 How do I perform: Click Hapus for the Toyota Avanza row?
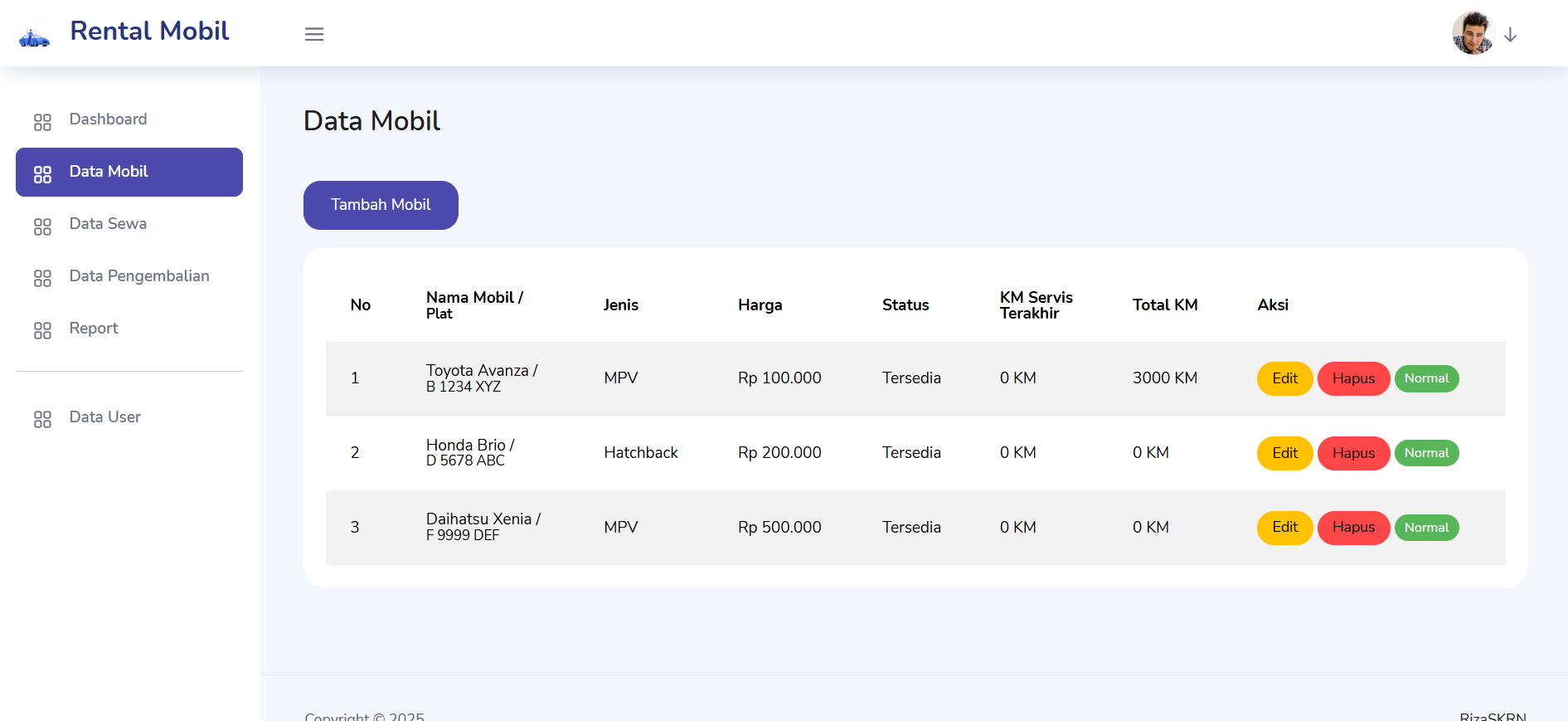[1353, 378]
